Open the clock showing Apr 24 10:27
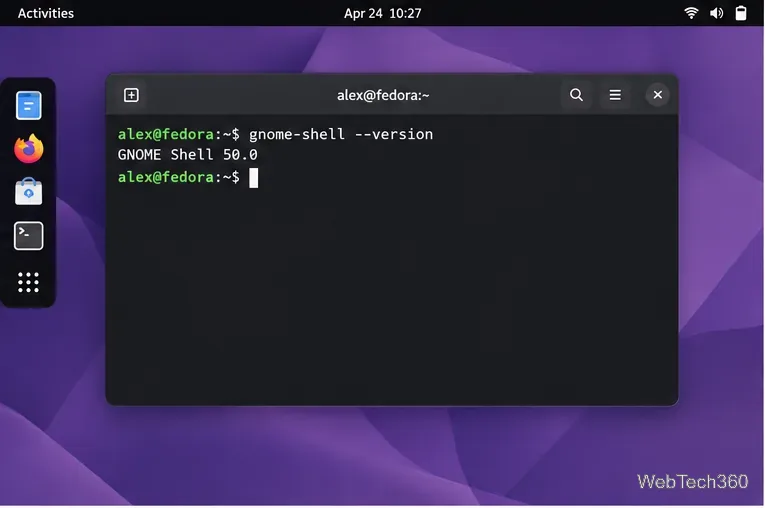This screenshot has height=508, width=765. pyautogui.click(x=382, y=13)
